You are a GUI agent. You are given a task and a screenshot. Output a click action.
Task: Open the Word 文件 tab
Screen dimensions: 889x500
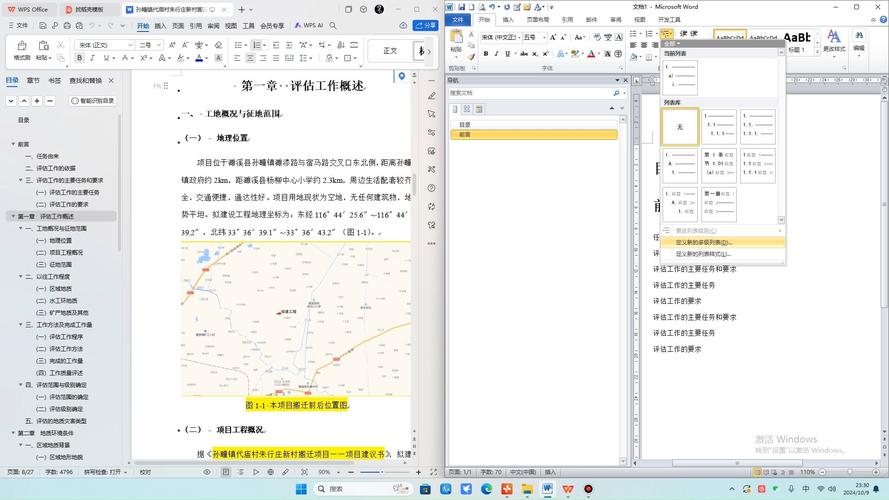(458, 19)
